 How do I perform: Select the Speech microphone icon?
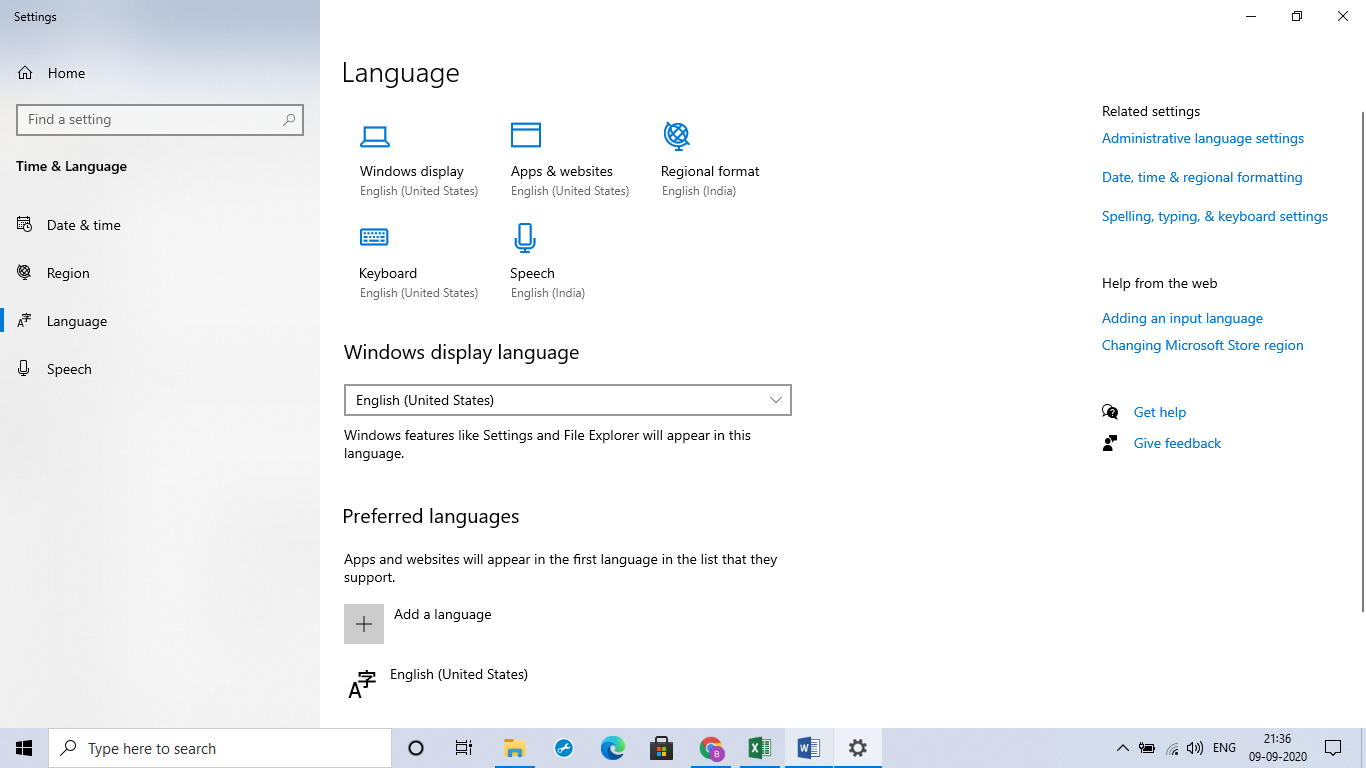pos(524,237)
